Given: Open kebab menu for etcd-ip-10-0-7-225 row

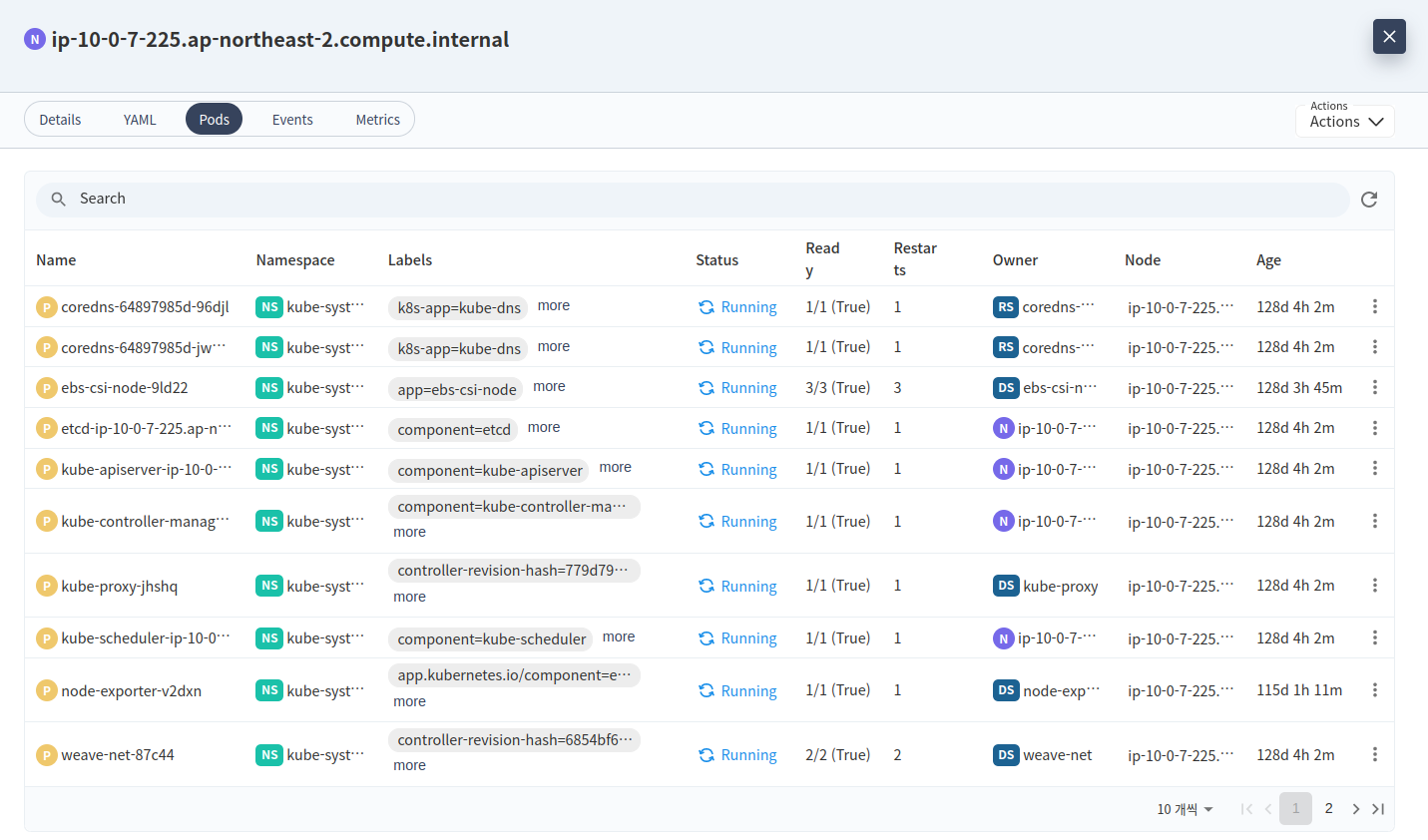Looking at the screenshot, I should (1375, 428).
